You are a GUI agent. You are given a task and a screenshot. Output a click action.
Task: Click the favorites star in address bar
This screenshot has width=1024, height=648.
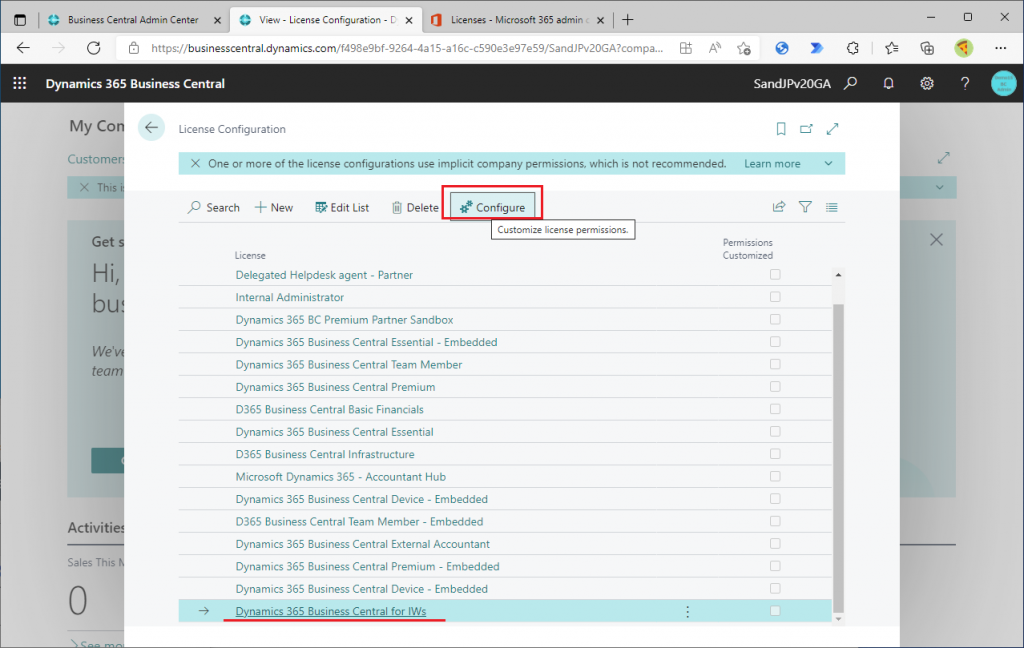coord(744,48)
